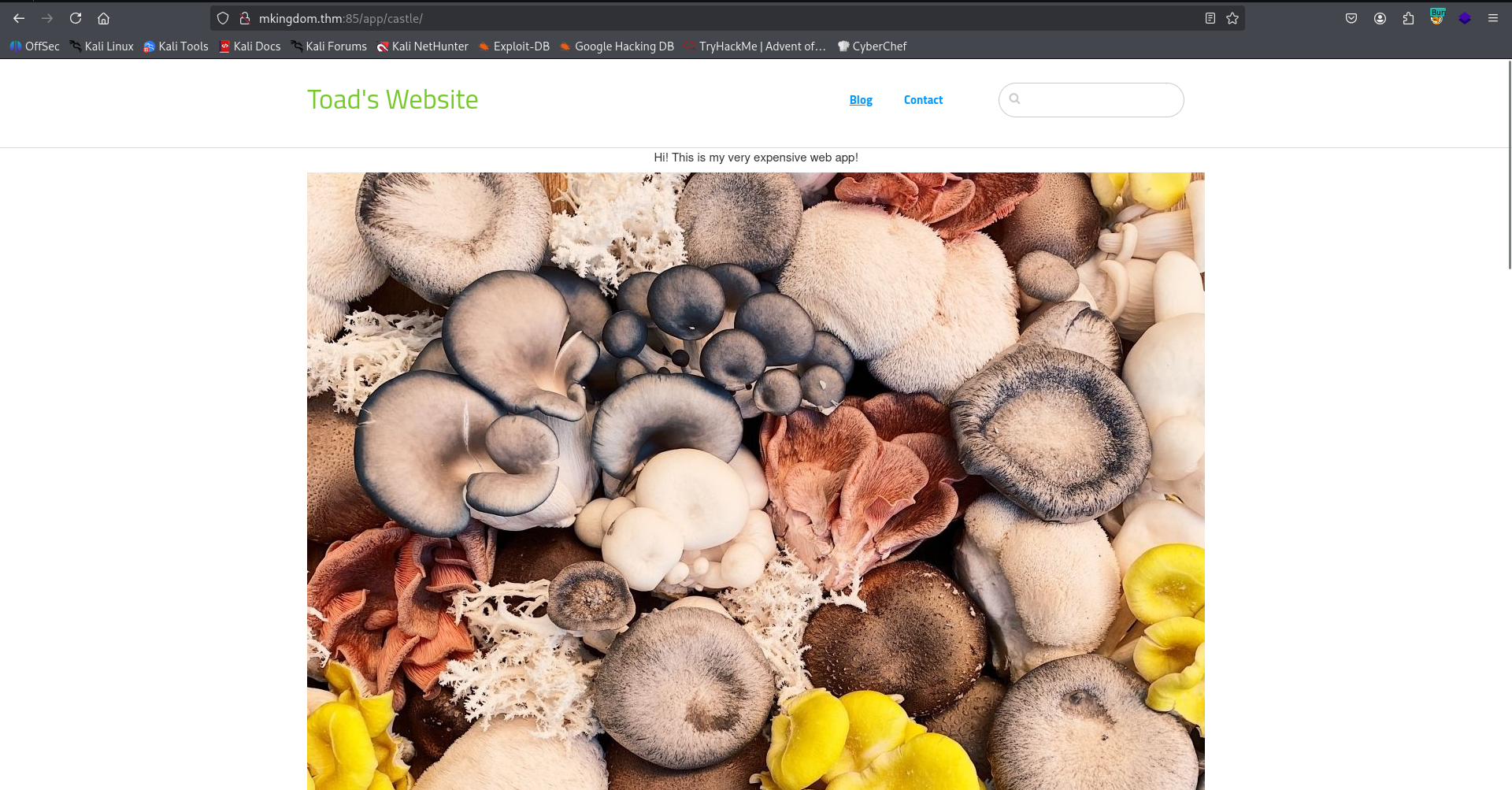Reload the current page
The height and width of the screenshot is (790, 1512).
tap(76, 18)
